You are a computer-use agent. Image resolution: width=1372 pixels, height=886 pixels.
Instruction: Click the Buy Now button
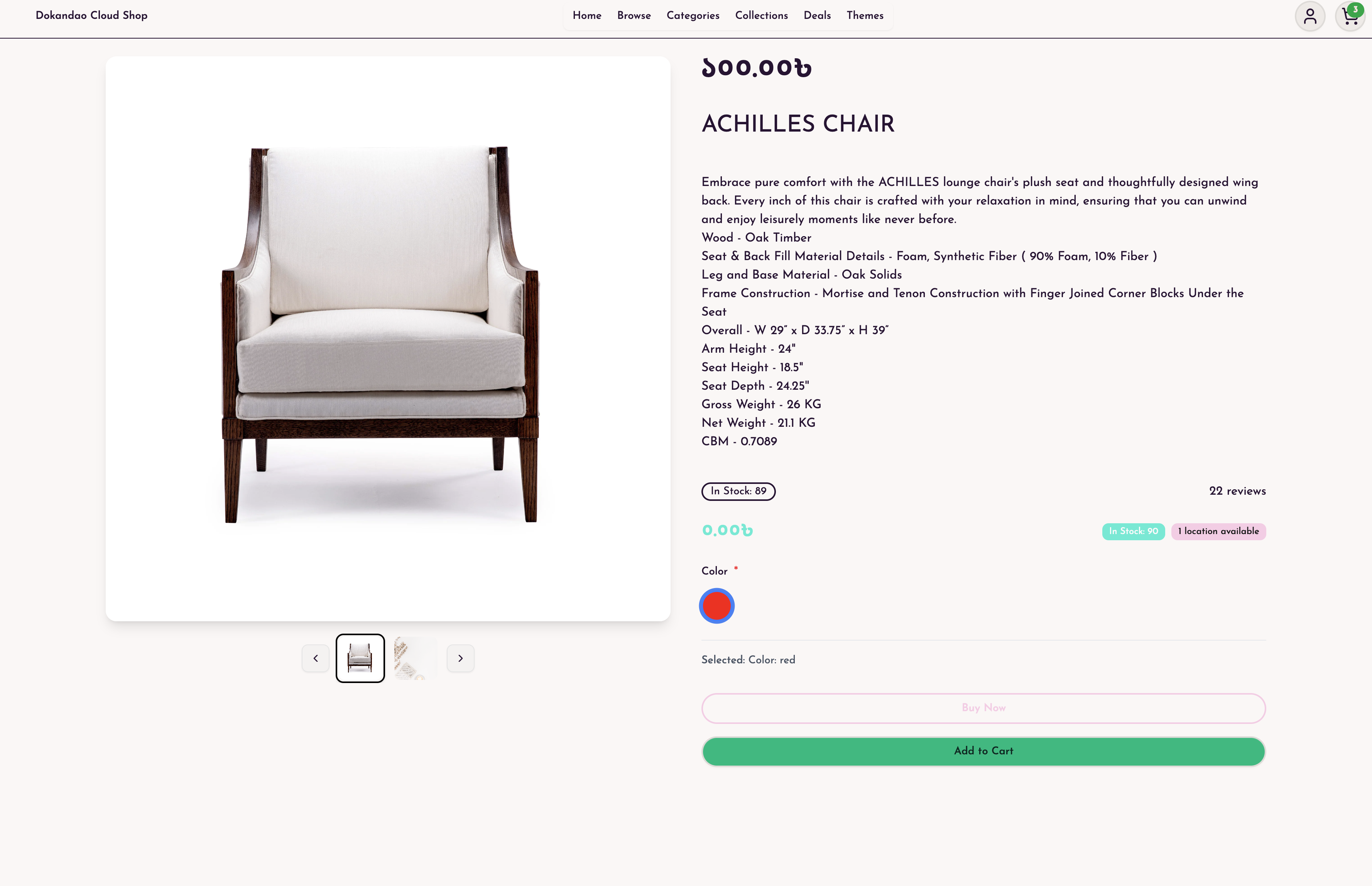click(983, 708)
